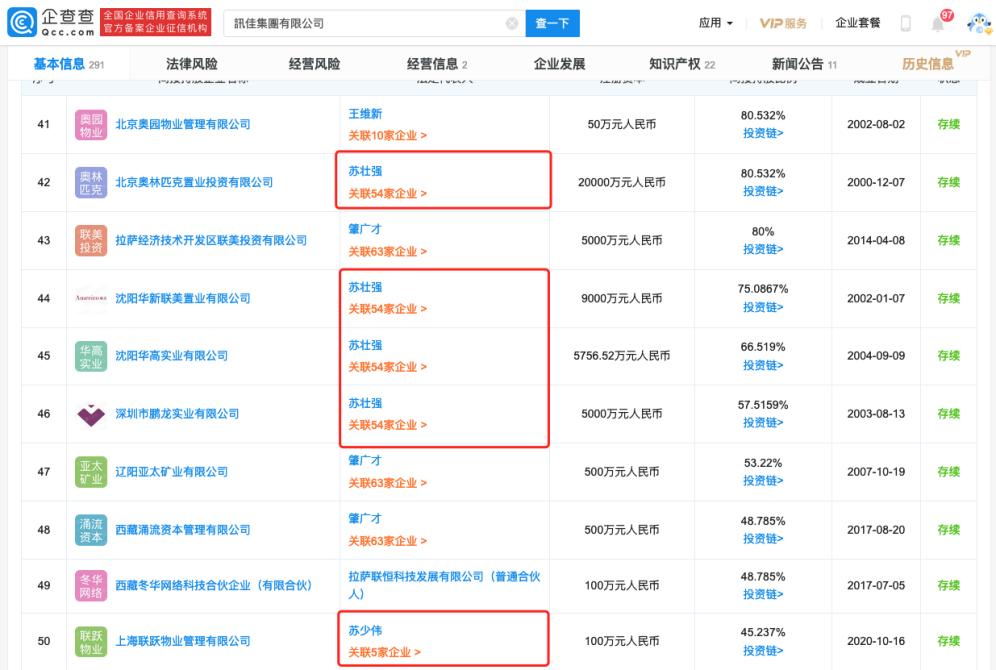Switch to the 企业发展 tab
Screen dimensions: 996x670
tap(559, 64)
